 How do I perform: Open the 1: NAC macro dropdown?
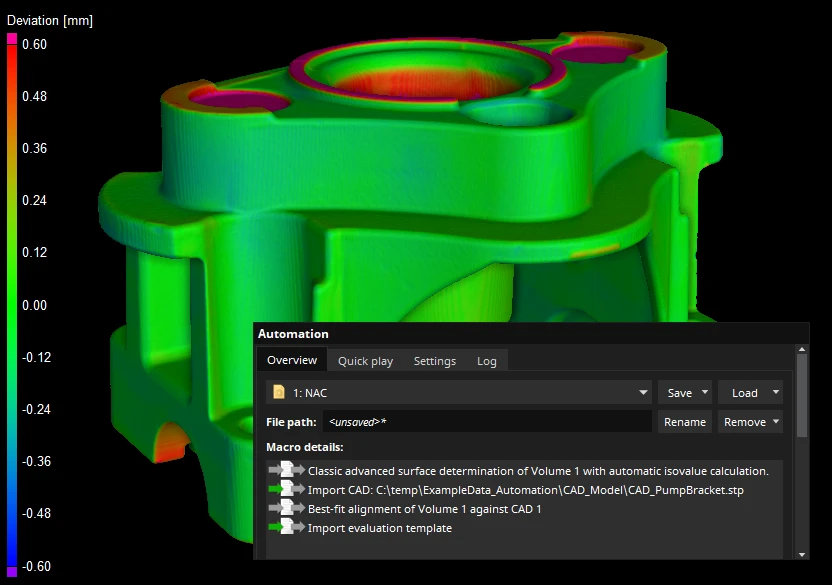click(x=643, y=393)
